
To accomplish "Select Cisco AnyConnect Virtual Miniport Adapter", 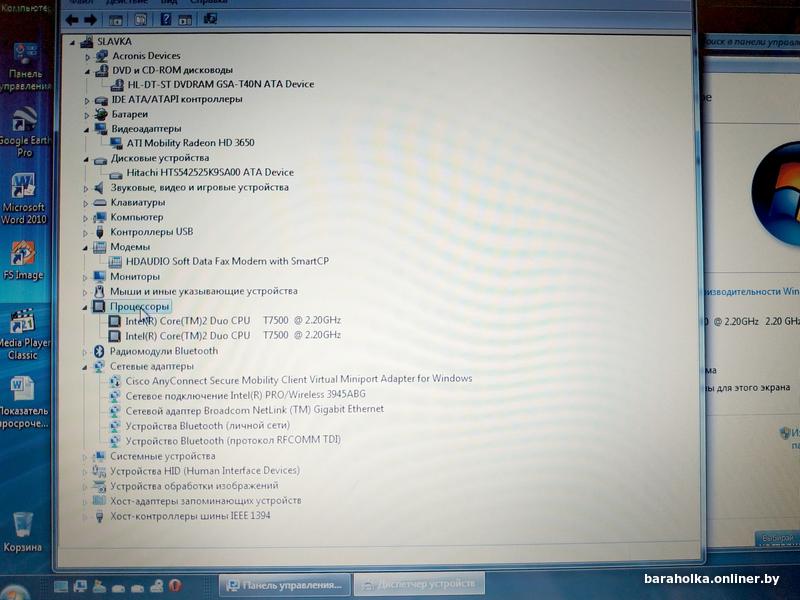I will [x=298, y=380].
